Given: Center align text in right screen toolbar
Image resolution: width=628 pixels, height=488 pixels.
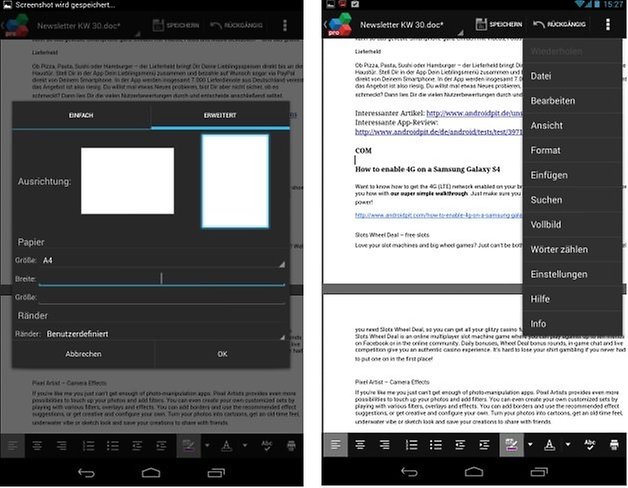Looking at the screenshot, I should 360,445.
